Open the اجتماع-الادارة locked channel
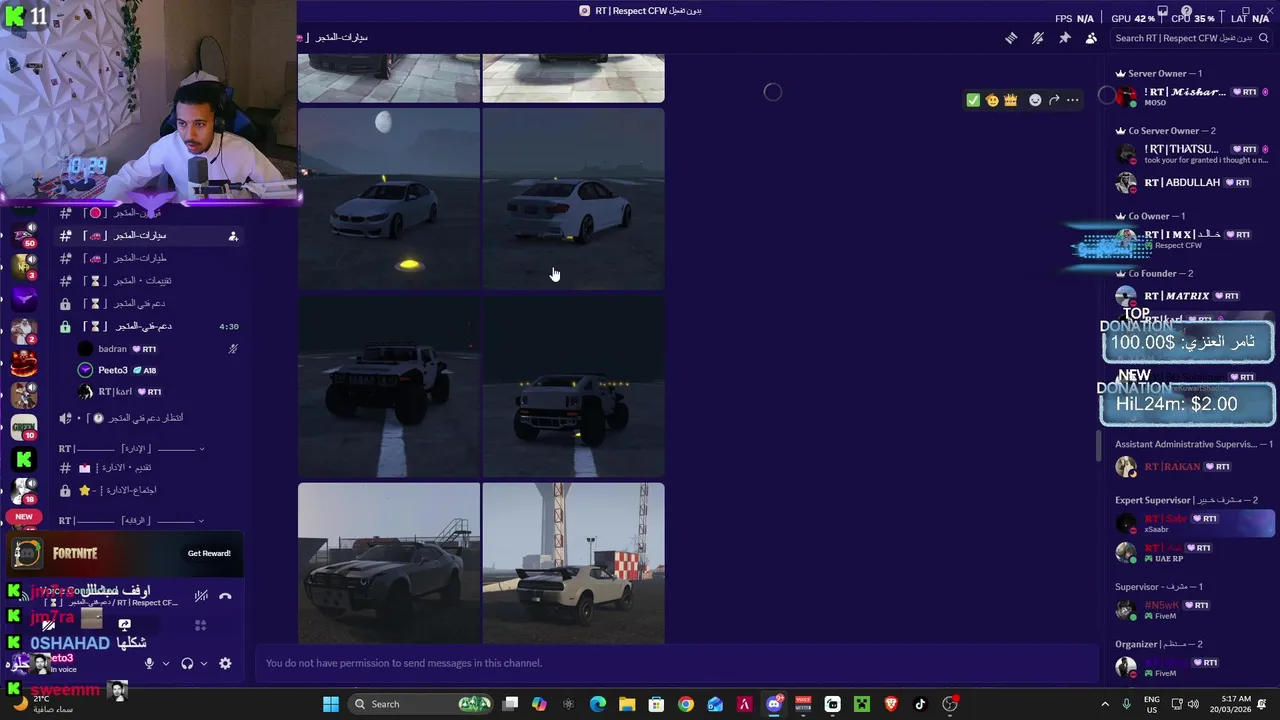 click(150, 491)
